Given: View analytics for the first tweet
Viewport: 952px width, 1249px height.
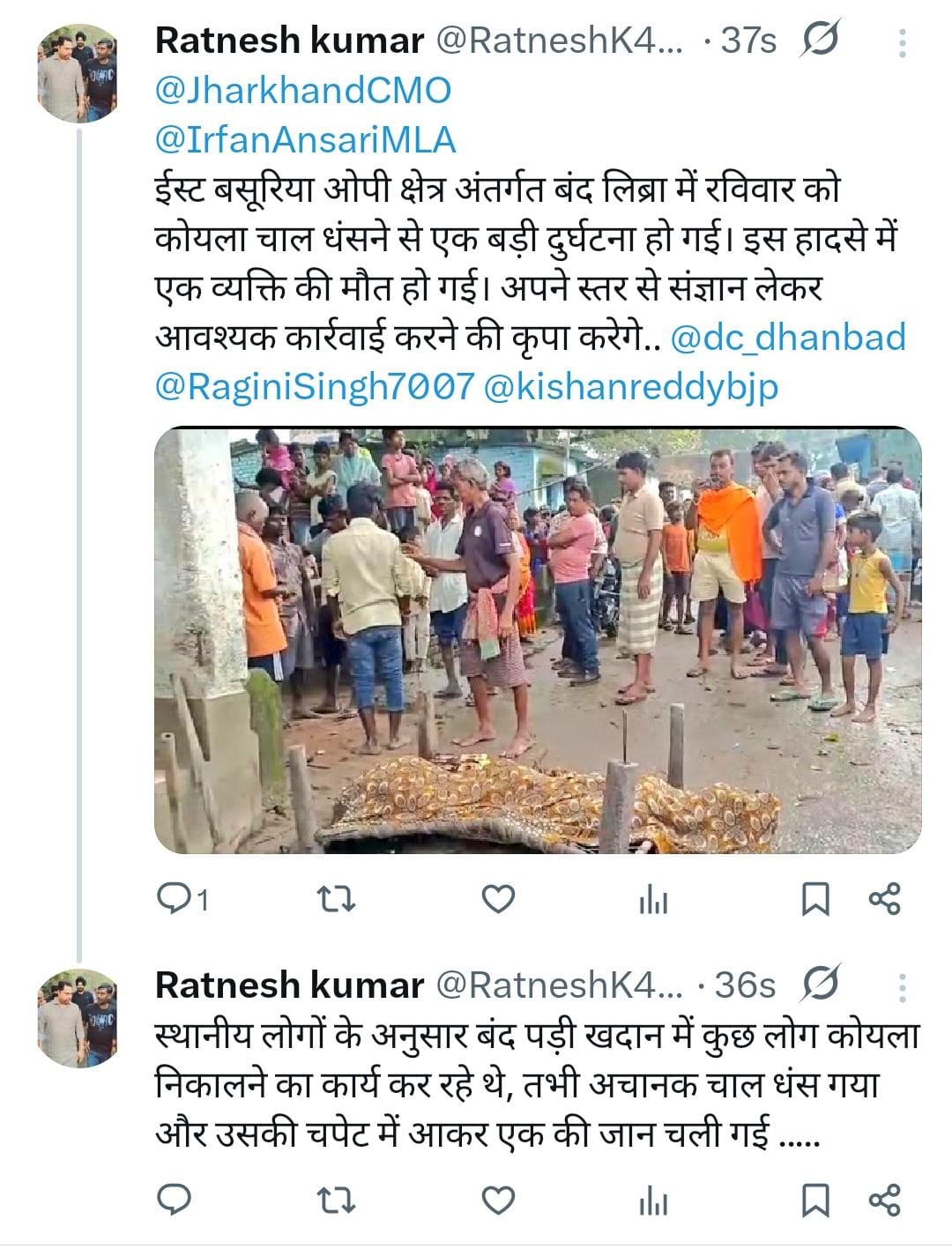Looking at the screenshot, I should [652, 901].
